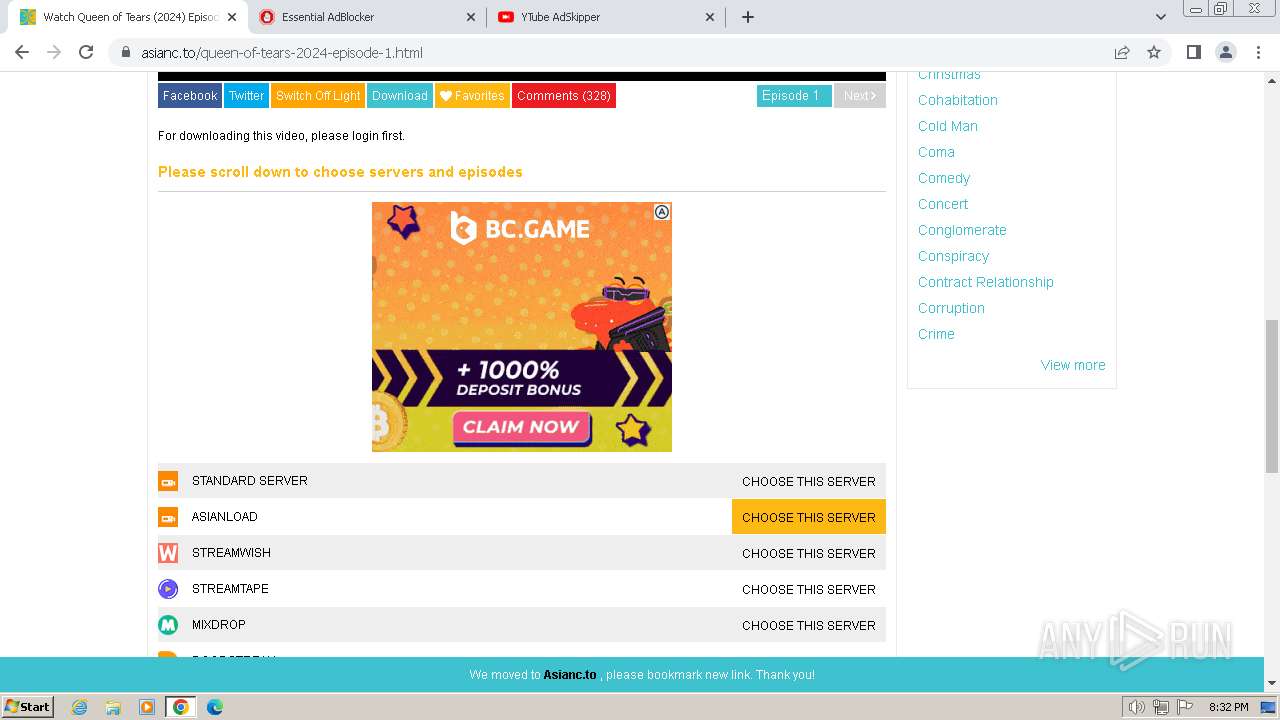
Task: Open the Concert genre link
Action: (x=943, y=204)
